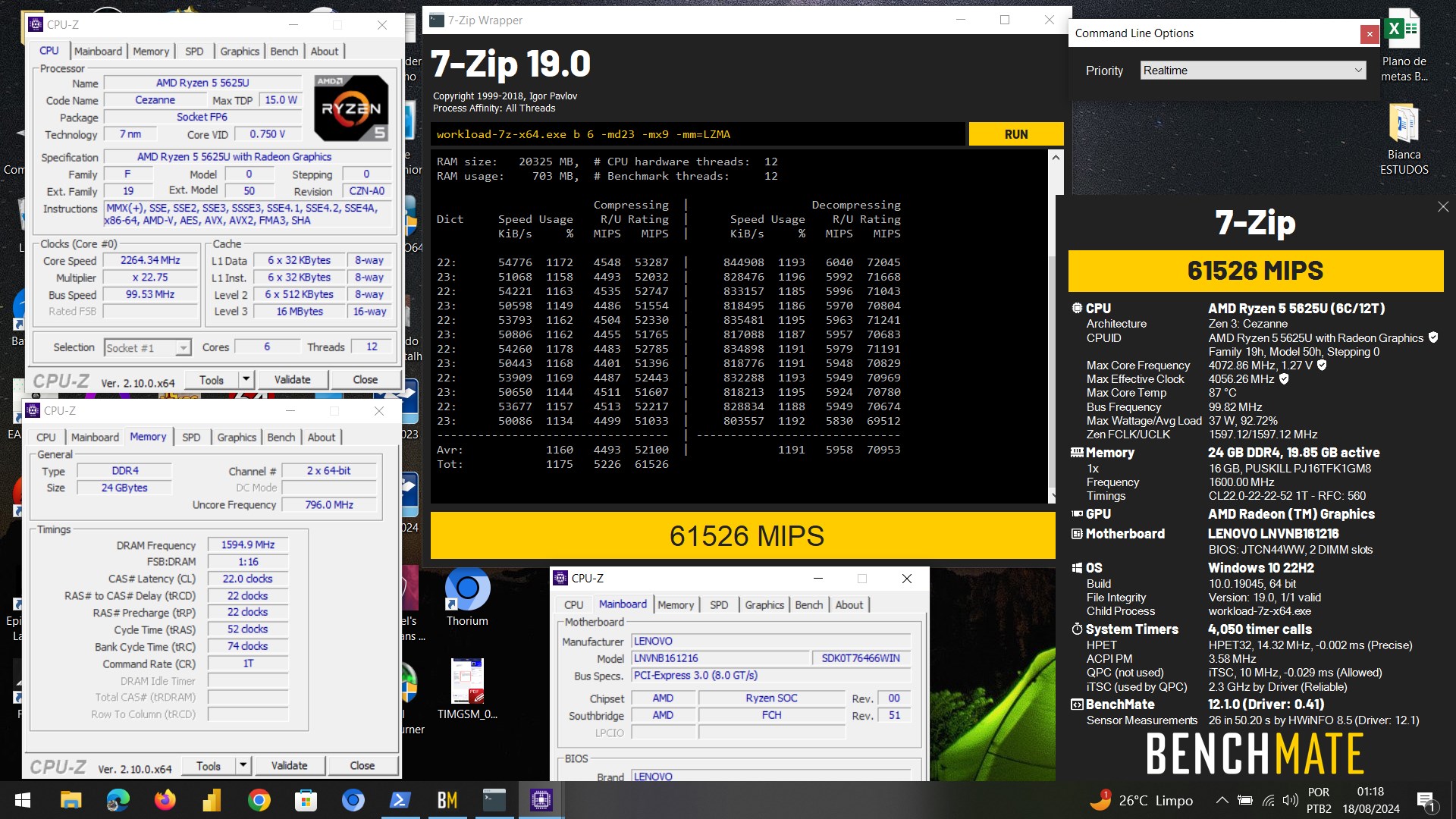The width and height of the screenshot is (1456, 819).
Task: Click Core Speed value 2264.34 MHz
Action: (x=150, y=260)
